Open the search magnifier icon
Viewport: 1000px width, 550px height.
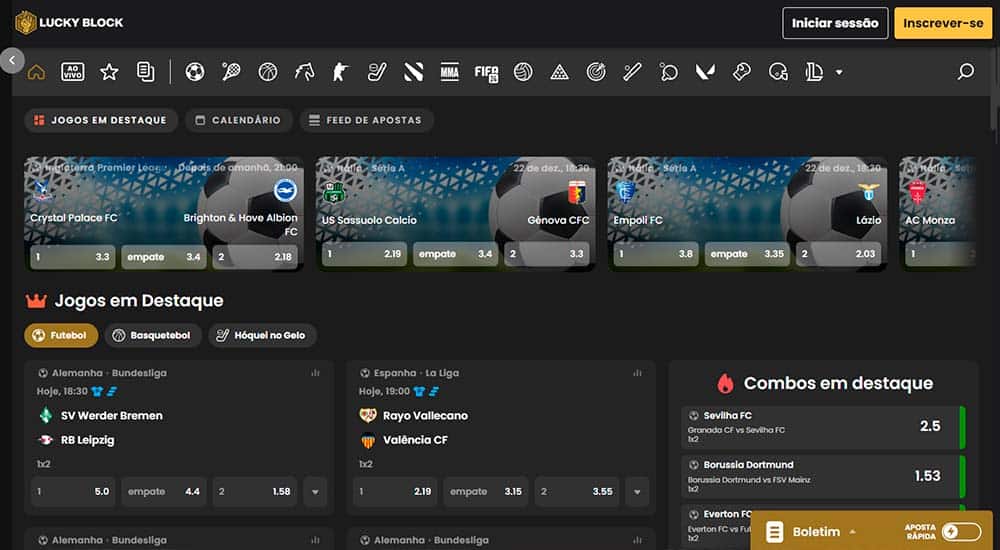click(x=966, y=71)
